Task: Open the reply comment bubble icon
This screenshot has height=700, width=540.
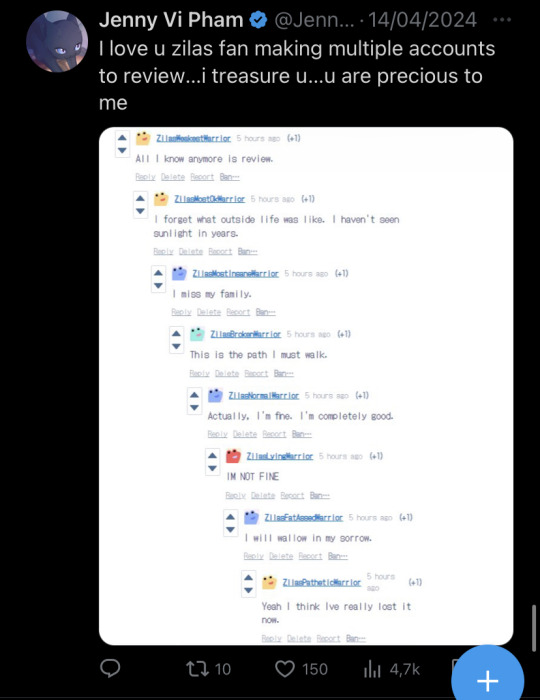Action: coord(110,668)
